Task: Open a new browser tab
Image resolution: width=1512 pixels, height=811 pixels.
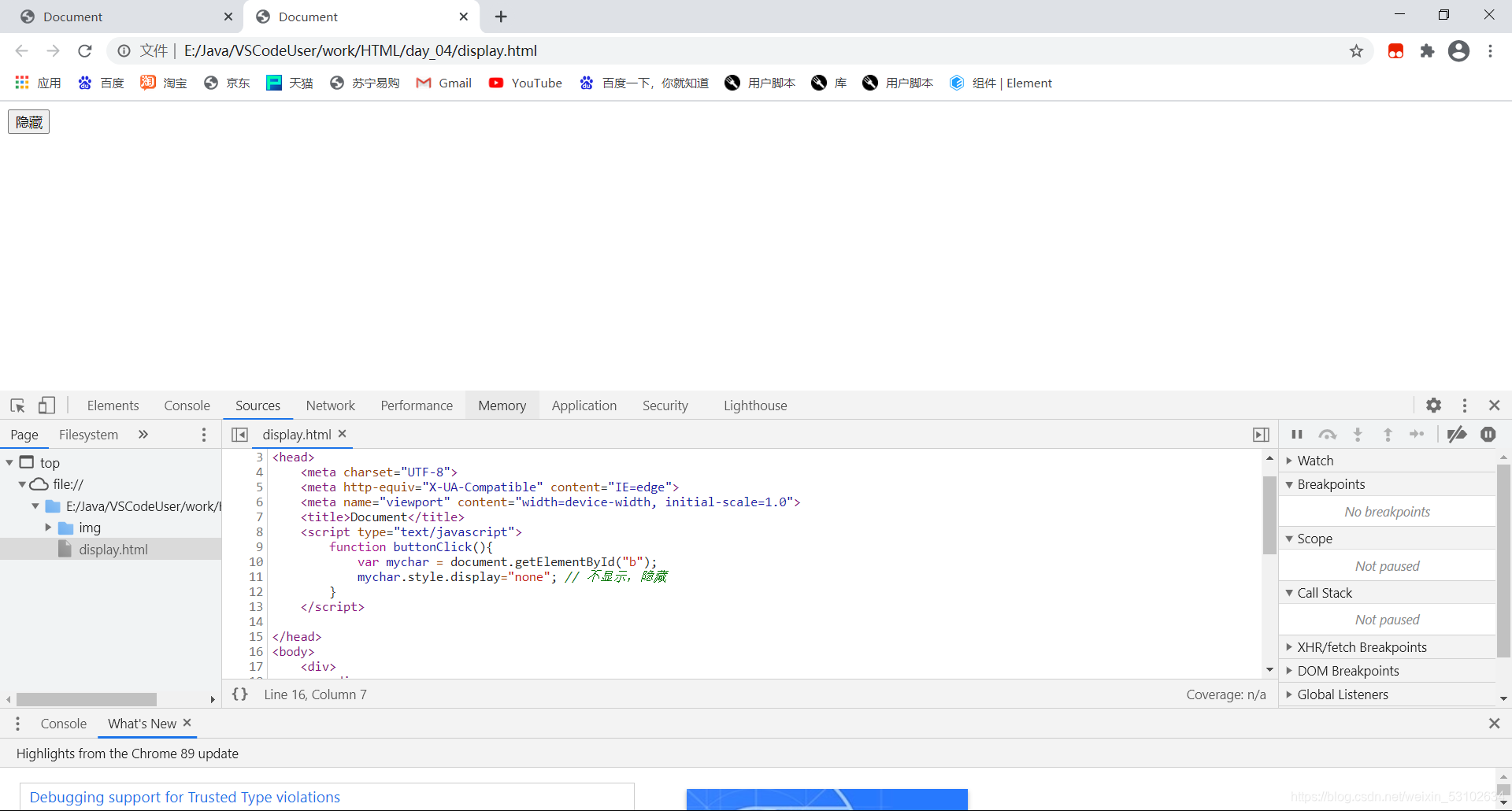Action: click(501, 17)
